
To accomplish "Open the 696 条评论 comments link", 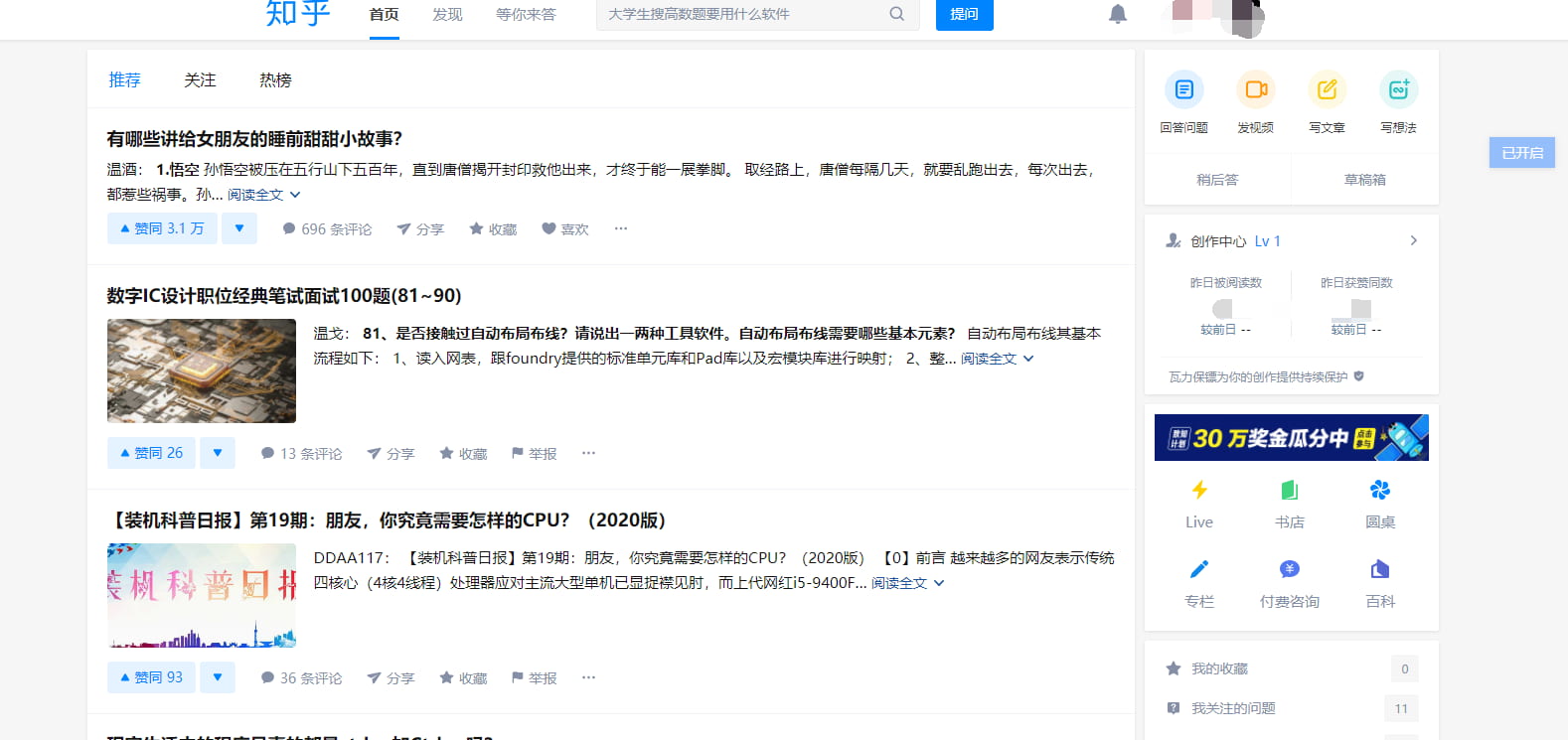I will (327, 229).
